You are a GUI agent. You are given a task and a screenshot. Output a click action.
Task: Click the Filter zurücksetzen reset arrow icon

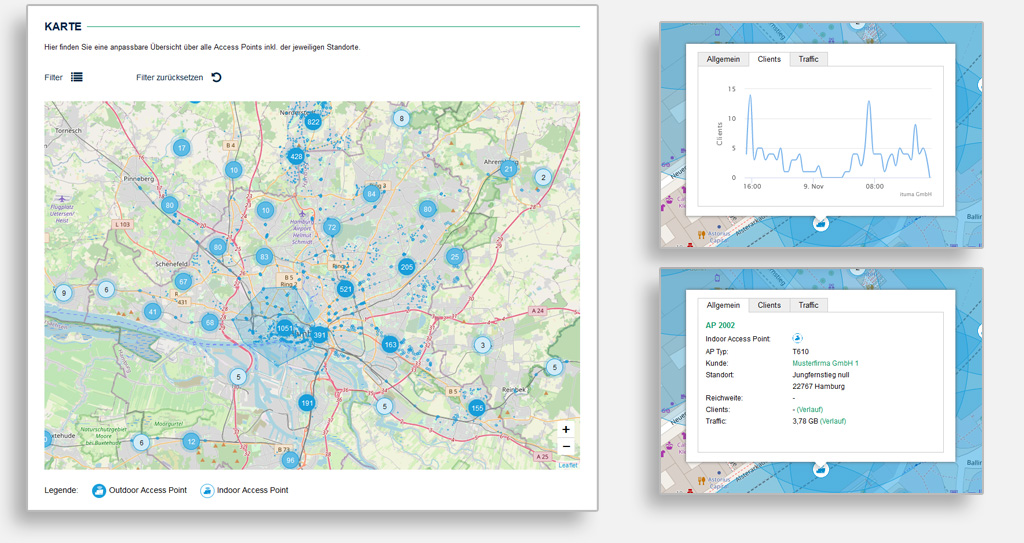(216, 77)
